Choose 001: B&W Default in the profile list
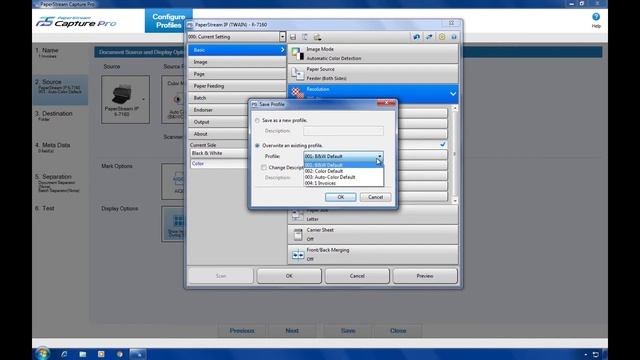The width and height of the screenshot is (640, 360). click(x=343, y=165)
